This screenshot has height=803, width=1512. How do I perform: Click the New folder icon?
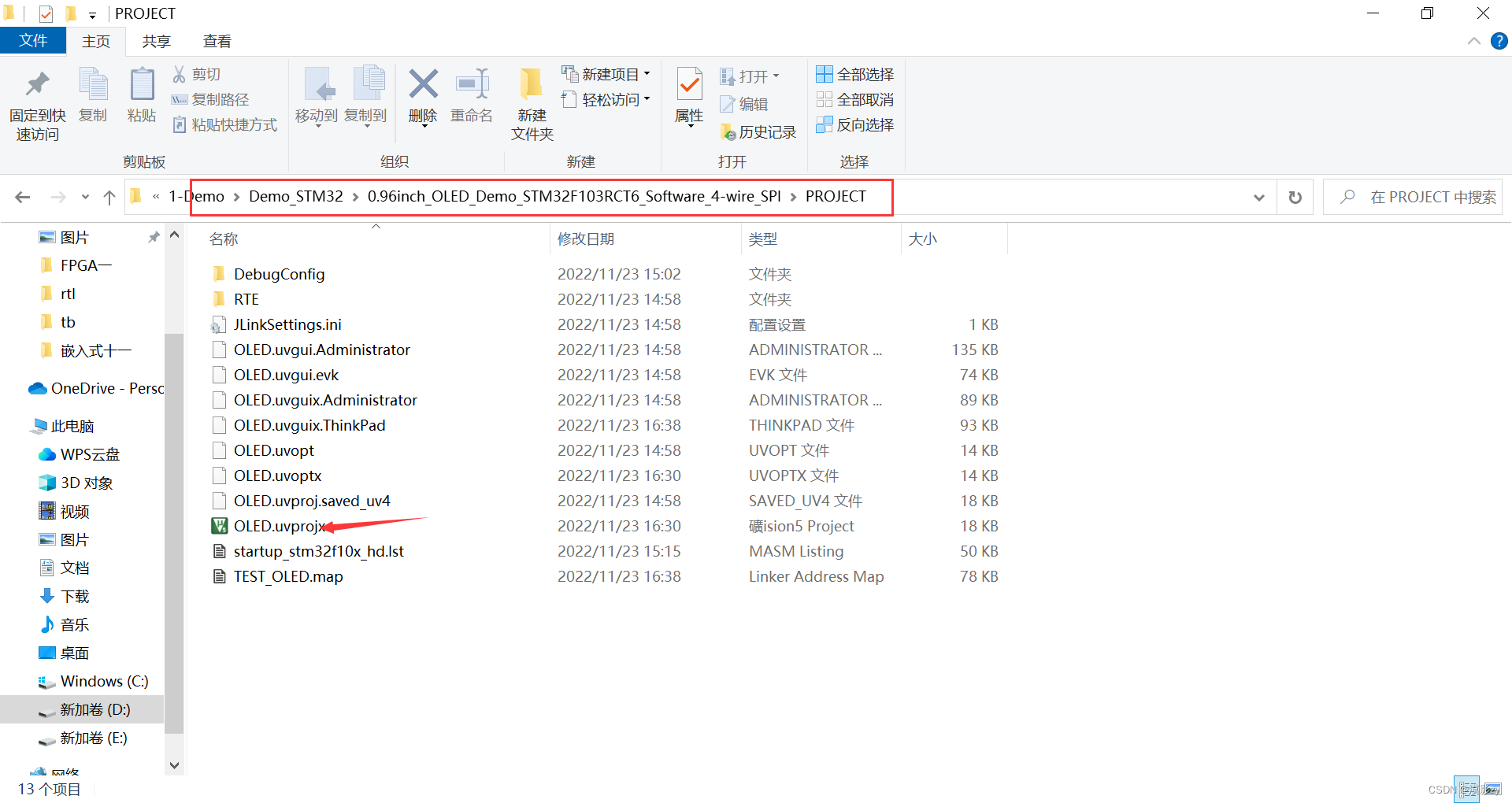tap(532, 85)
